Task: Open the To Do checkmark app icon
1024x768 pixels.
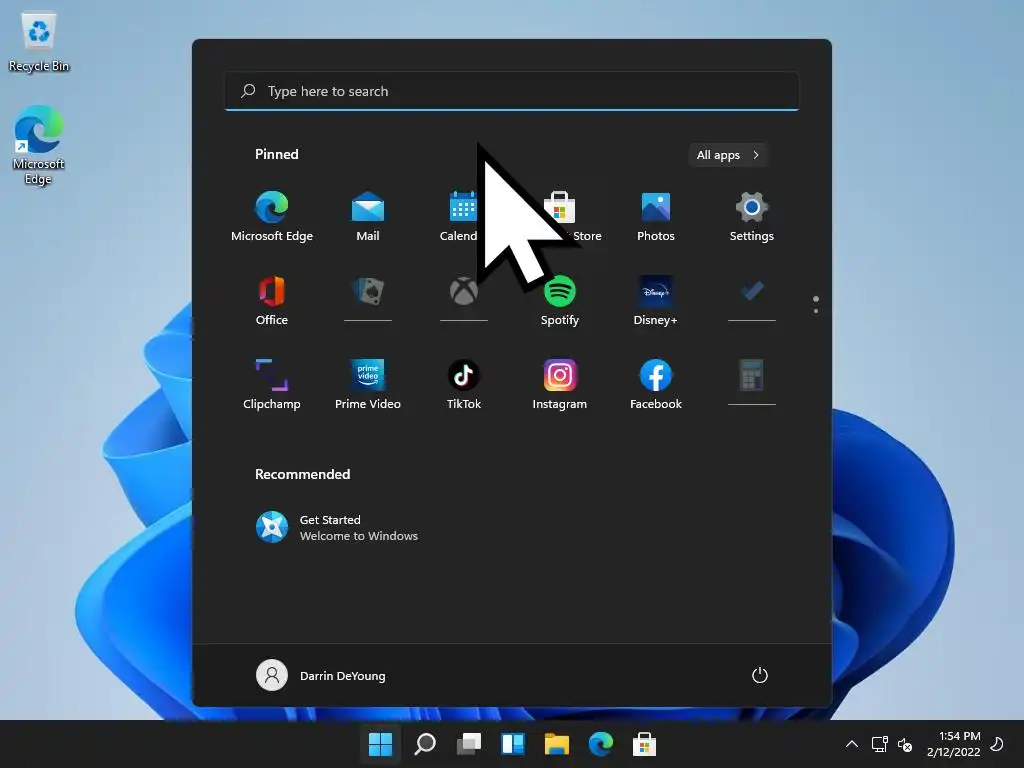Action: click(x=752, y=291)
